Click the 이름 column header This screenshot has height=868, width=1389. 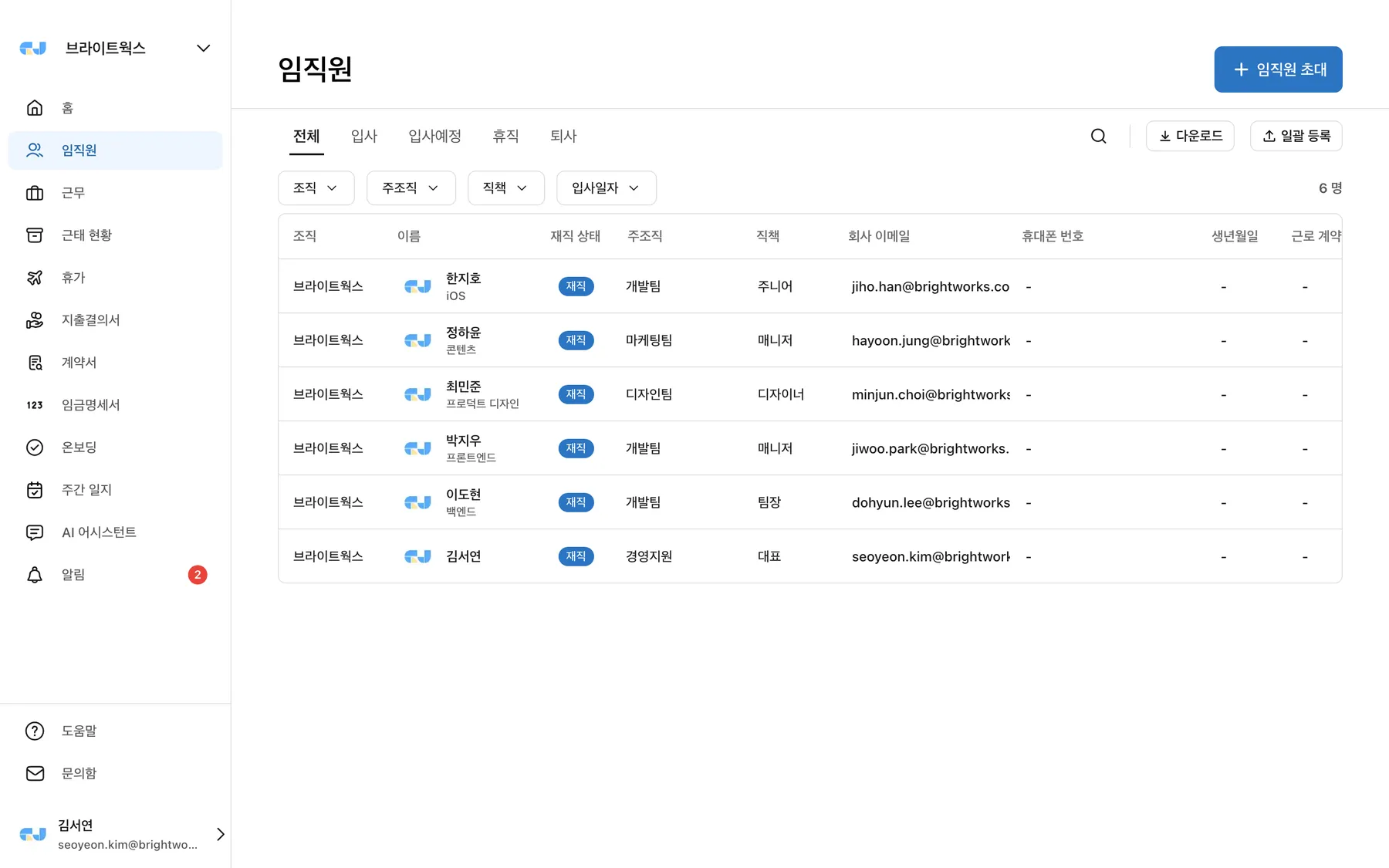pyautogui.click(x=409, y=236)
